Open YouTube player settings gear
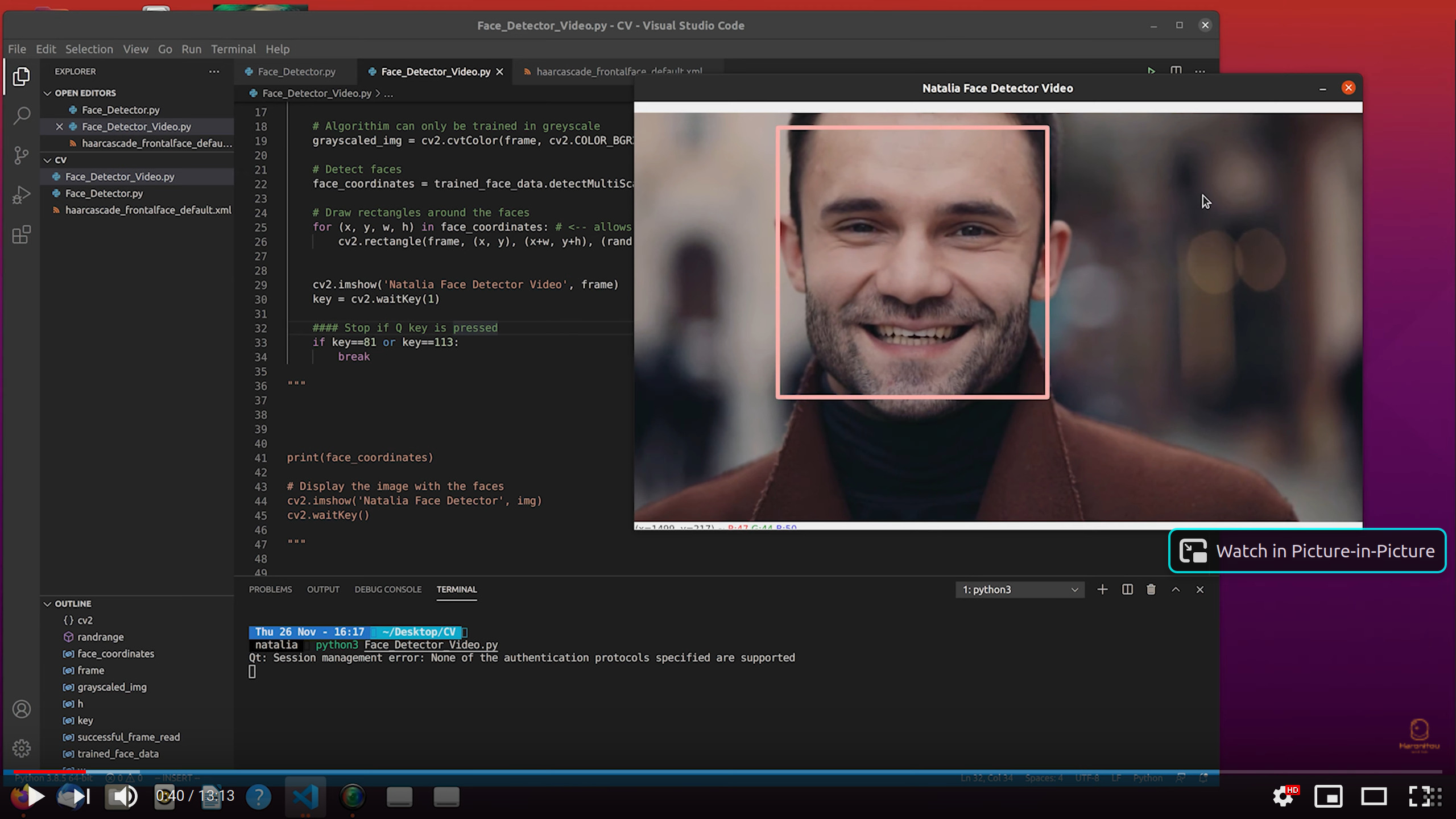Screen dimensions: 1456x819 tap(1284, 796)
